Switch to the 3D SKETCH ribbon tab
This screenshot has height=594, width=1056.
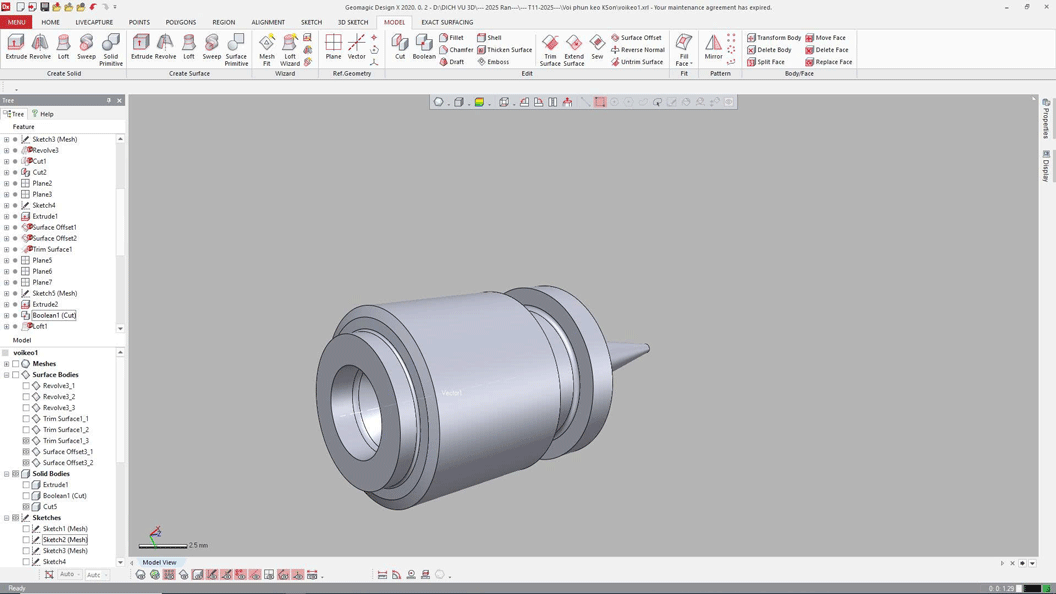pos(352,22)
